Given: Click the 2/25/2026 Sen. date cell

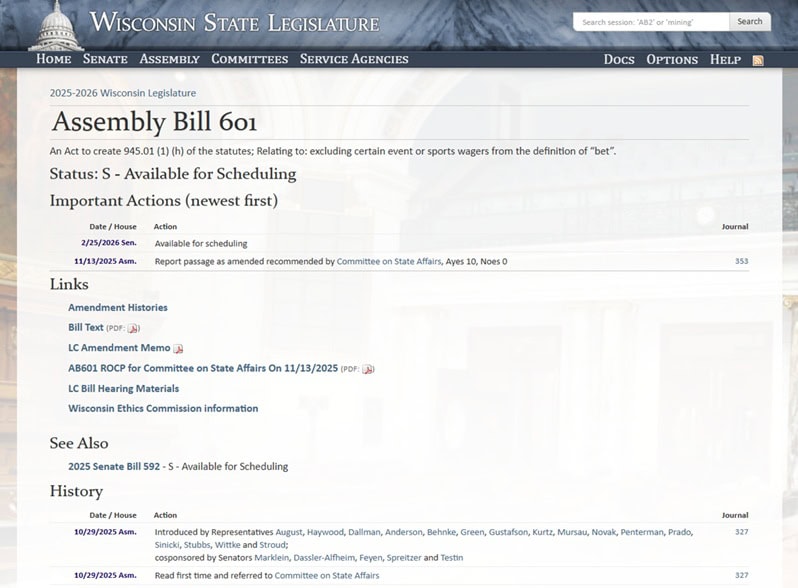Looking at the screenshot, I should [108, 243].
